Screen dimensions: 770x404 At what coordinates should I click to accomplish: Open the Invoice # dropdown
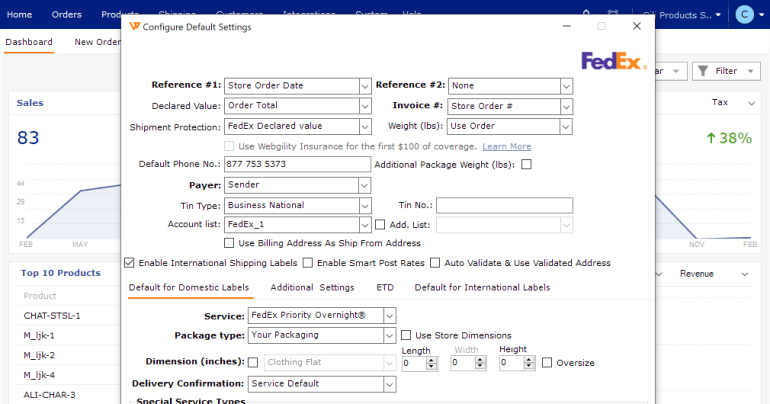coord(566,106)
